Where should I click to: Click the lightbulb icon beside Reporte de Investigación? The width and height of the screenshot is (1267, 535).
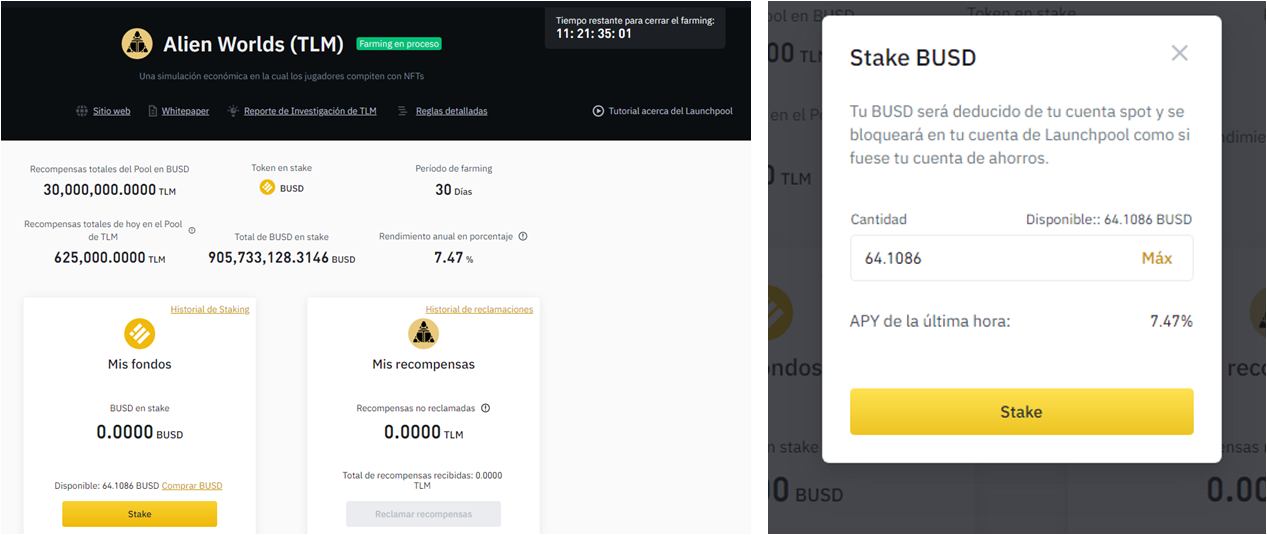coord(233,111)
